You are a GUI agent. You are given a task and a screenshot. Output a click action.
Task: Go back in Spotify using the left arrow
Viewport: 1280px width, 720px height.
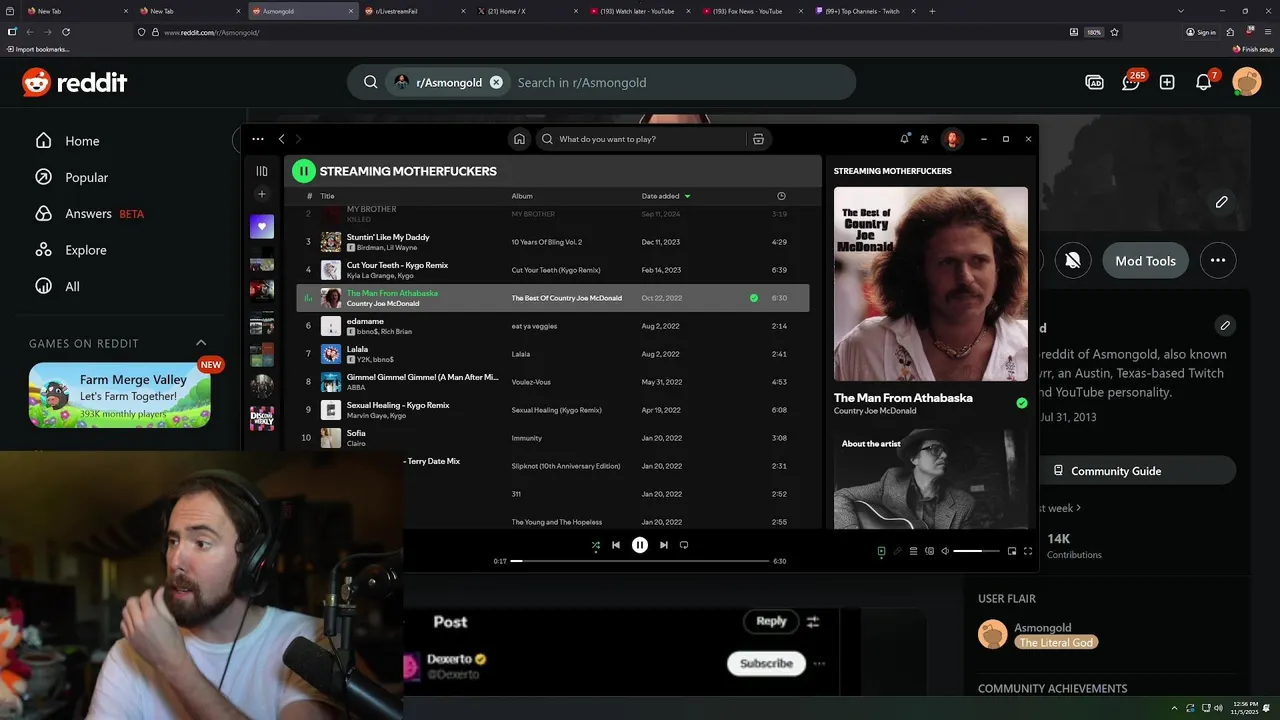pyautogui.click(x=281, y=139)
